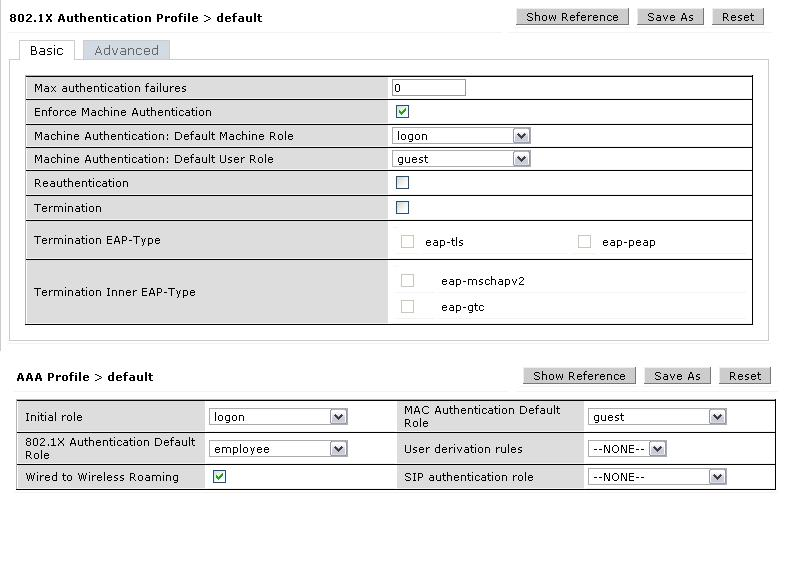Select the eap-gtc inner EAP-type checkbox

click(x=407, y=307)
